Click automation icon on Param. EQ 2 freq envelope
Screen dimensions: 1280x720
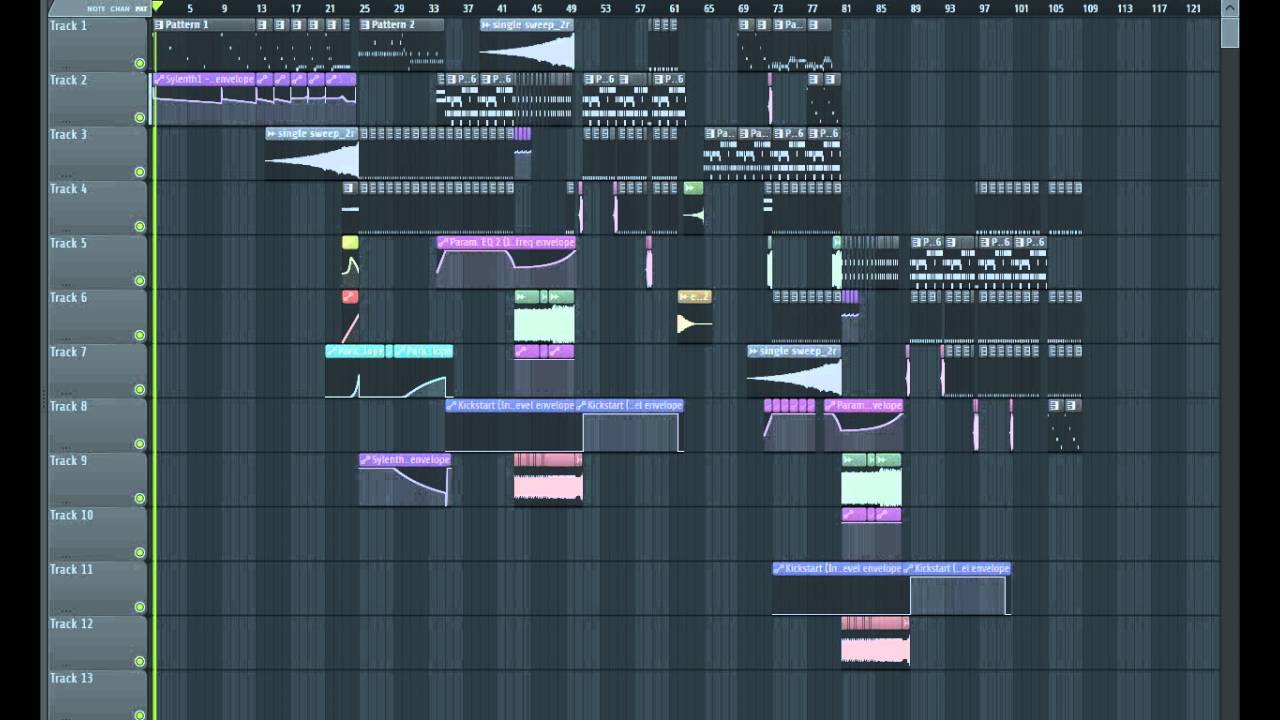point(443,242)
